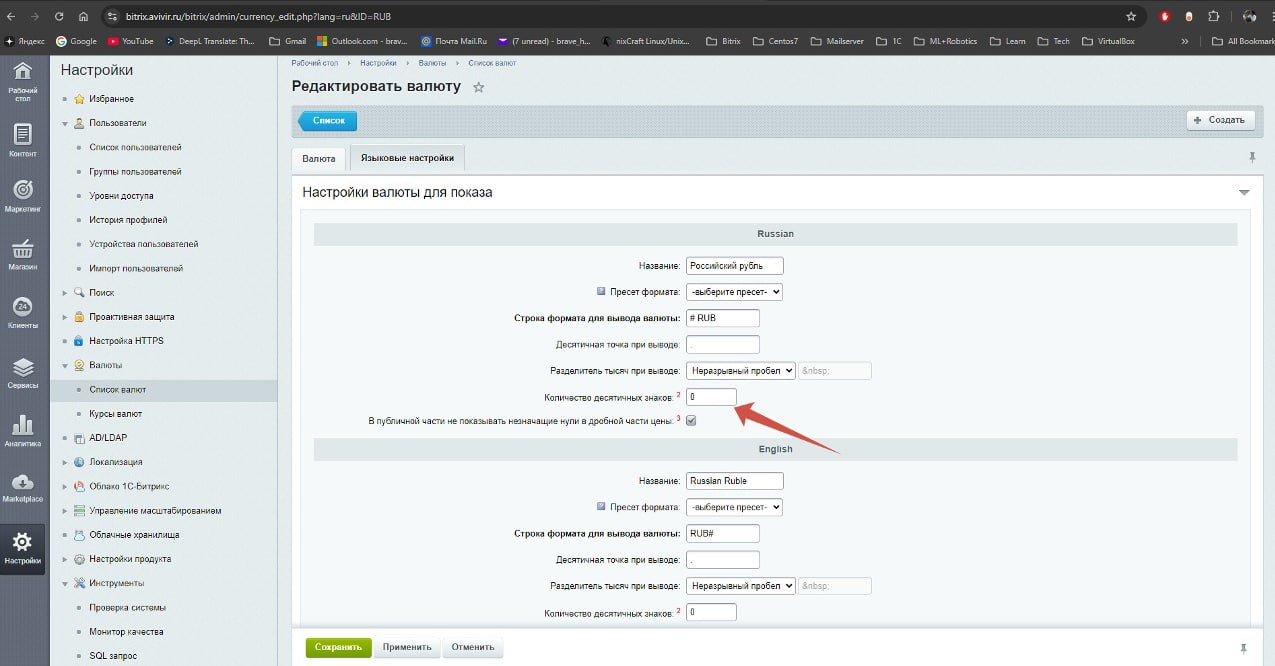
Task: Open the Аналитика sidebar section
Action: click(22, 429)
